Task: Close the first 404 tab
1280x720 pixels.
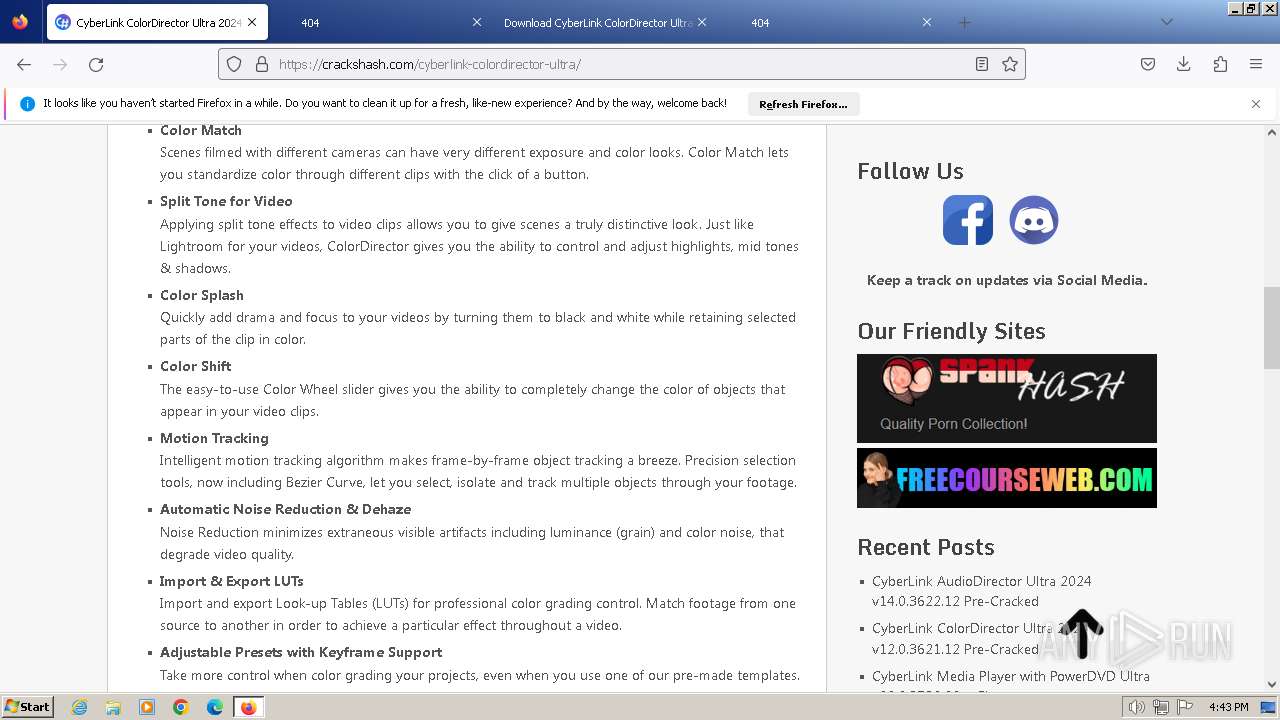Action: pos(476,22)
